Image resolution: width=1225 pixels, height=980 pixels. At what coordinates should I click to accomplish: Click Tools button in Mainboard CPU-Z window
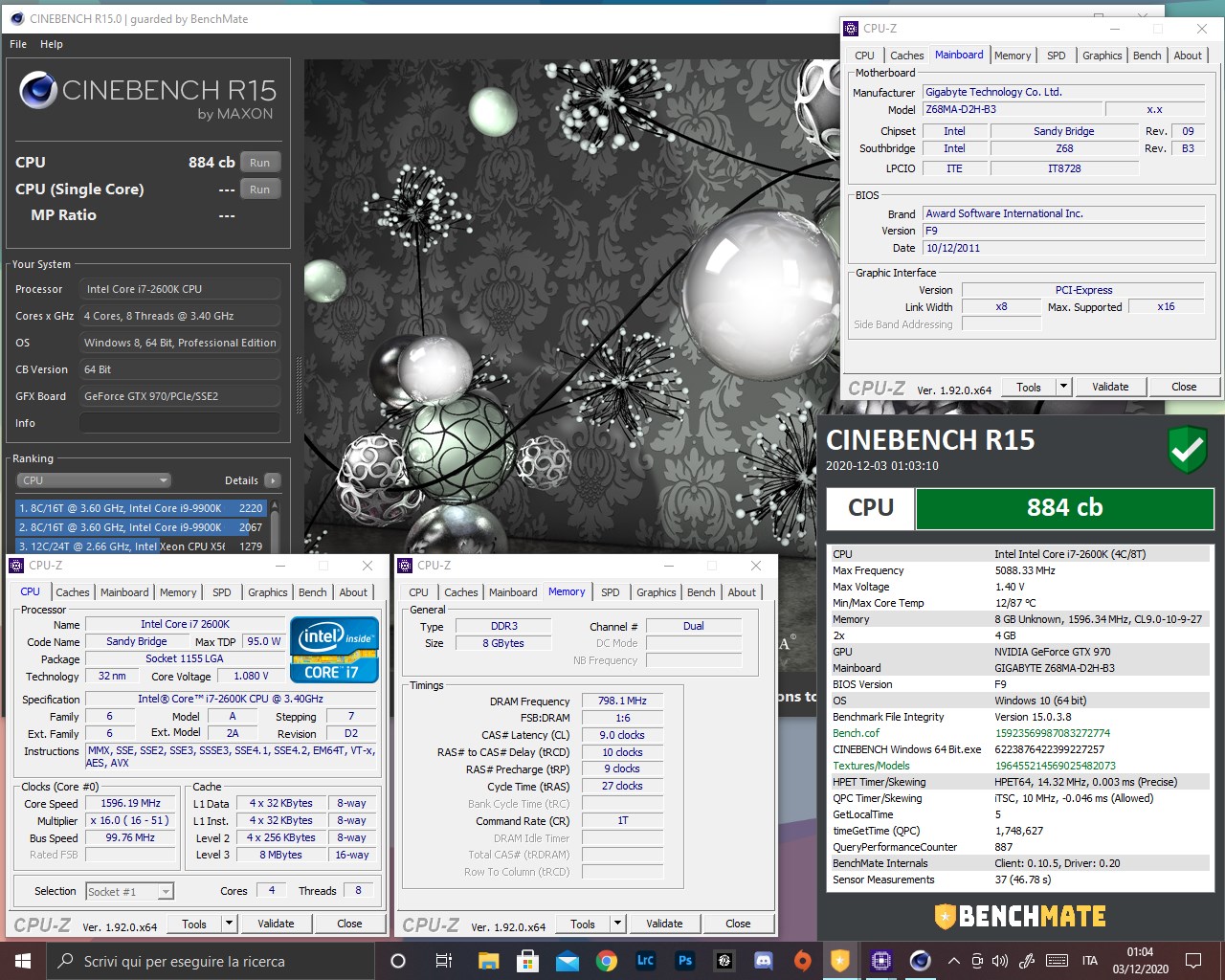click(x=1029, y=387)
